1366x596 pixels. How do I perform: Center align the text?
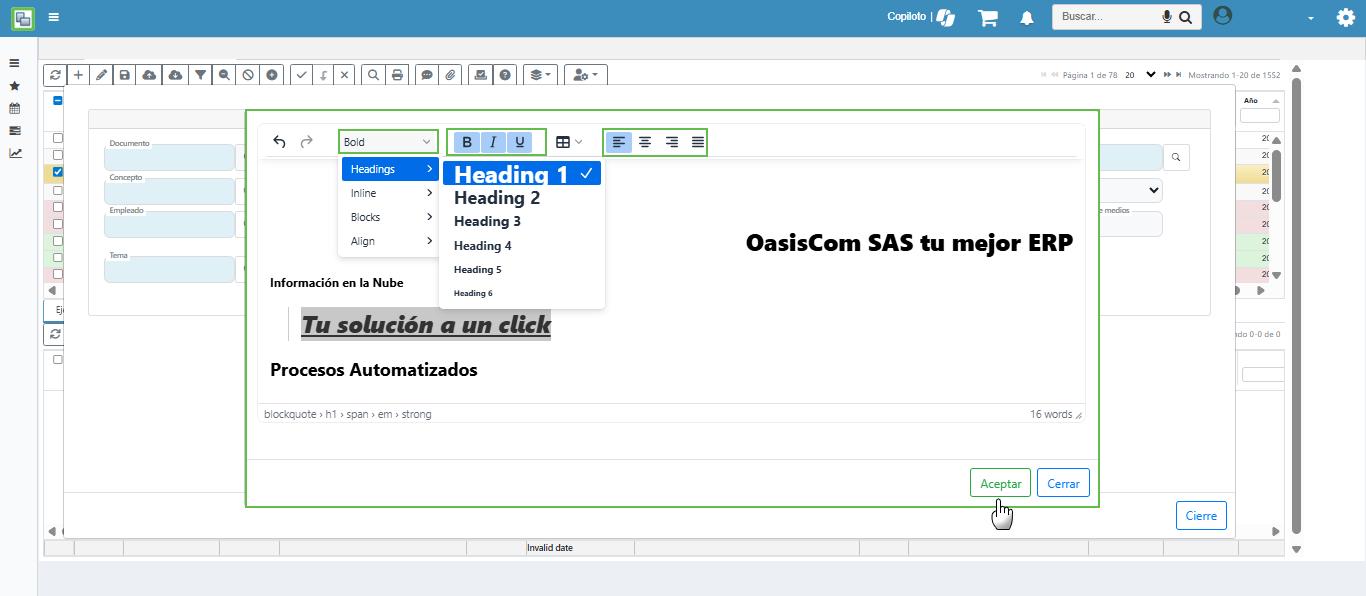tap(645, 142)
